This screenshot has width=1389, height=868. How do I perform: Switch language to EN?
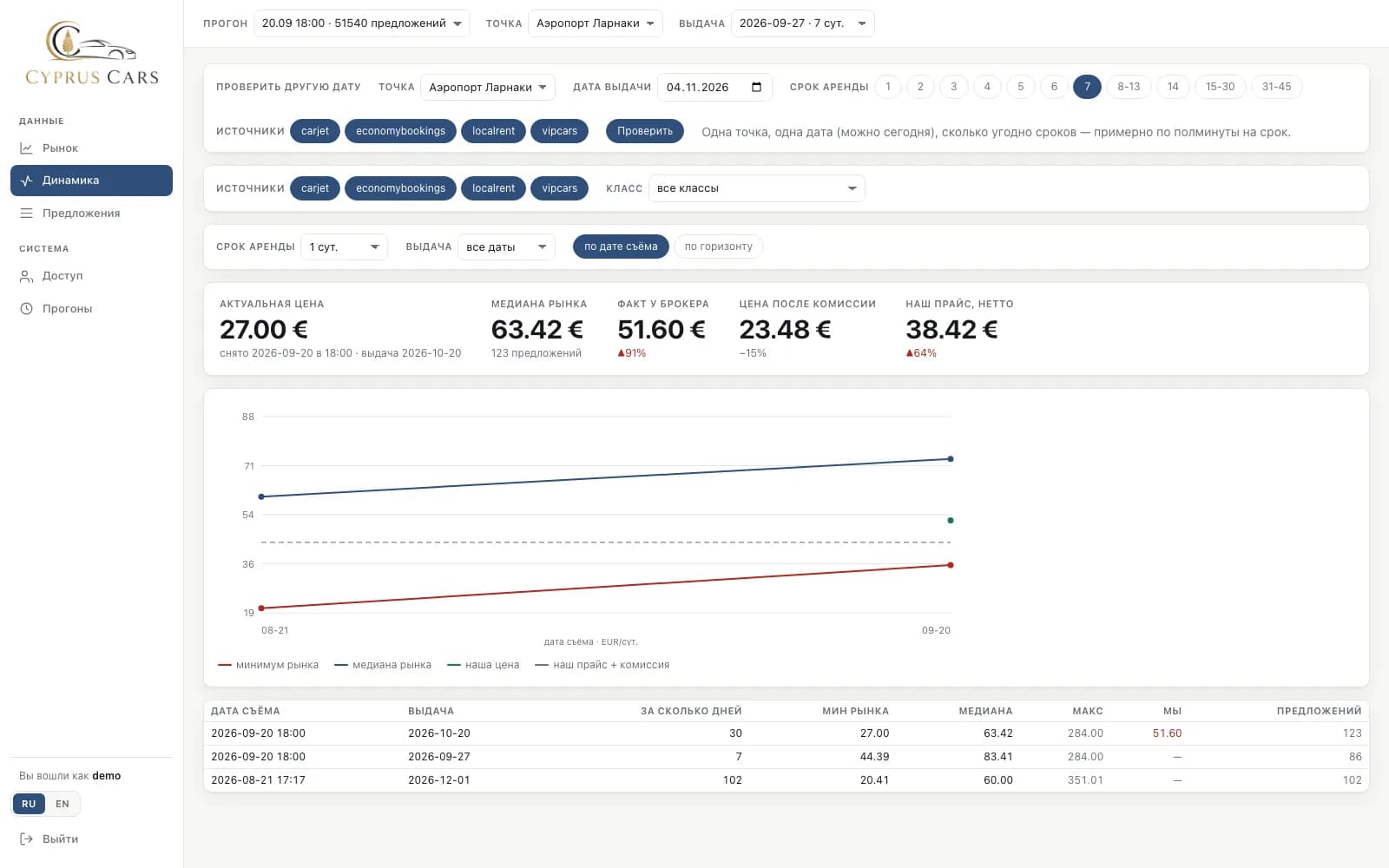coord(63,804)
